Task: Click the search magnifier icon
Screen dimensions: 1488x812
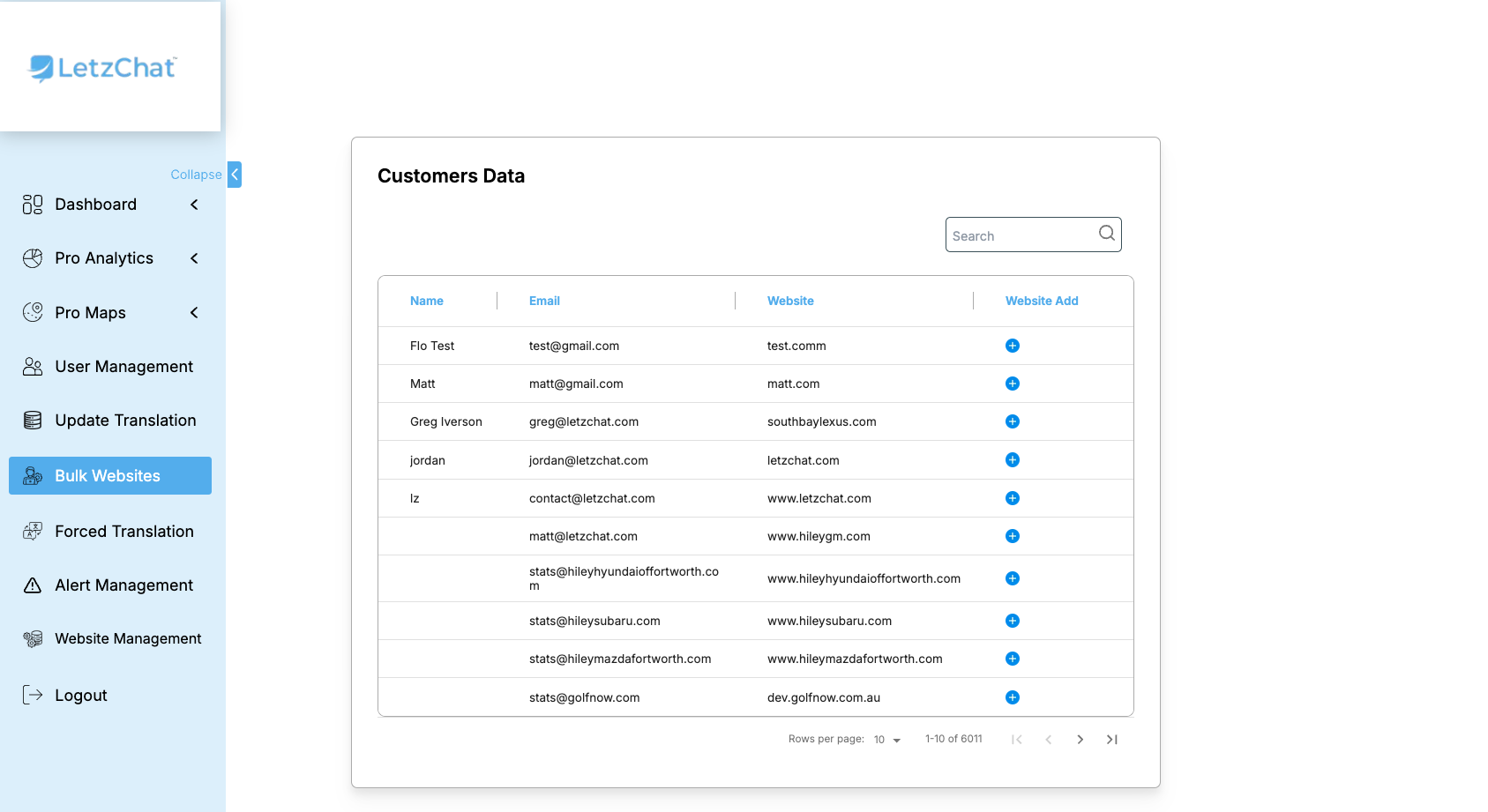Action: pyautogui.click(x=1106, y=234)
